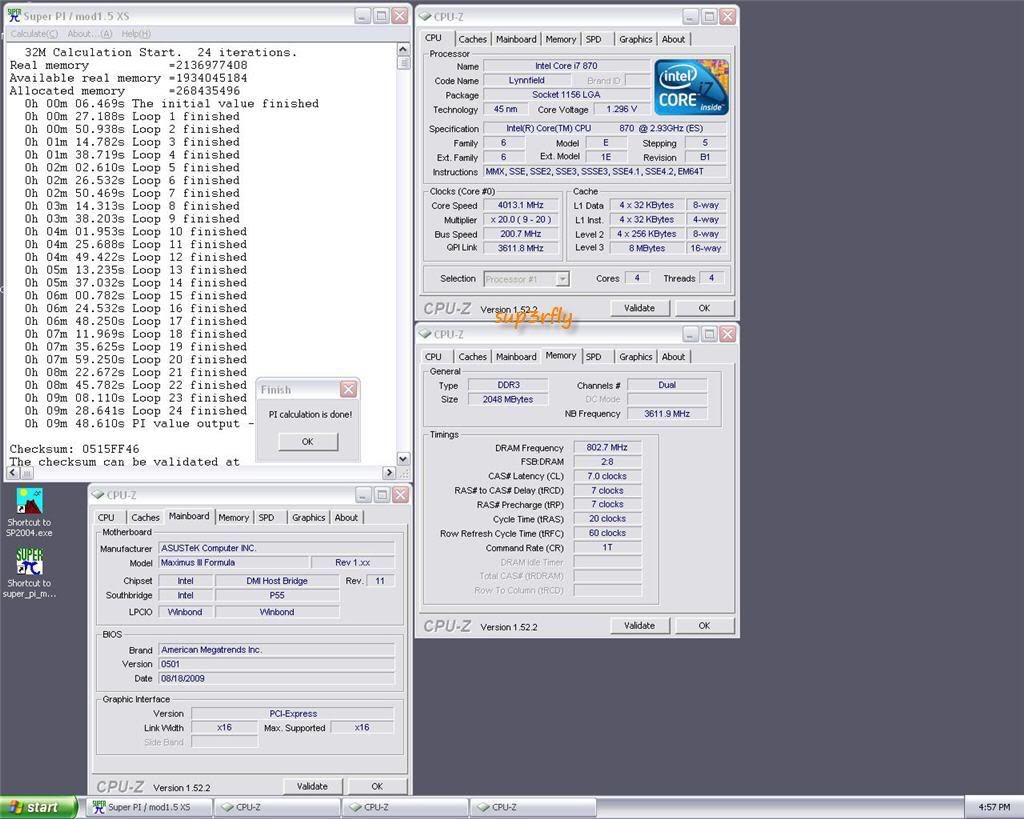
Task: Click the Intel Core i7 Inside logo
Action: (x=690, y=86)
